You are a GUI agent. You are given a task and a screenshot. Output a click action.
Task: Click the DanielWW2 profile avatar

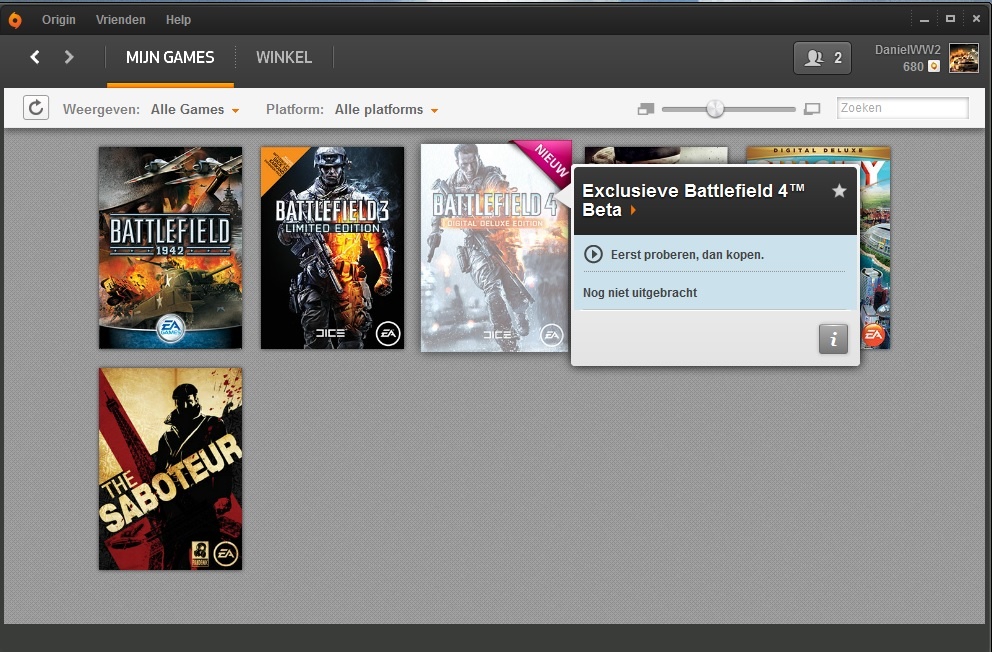pos(964,58)
